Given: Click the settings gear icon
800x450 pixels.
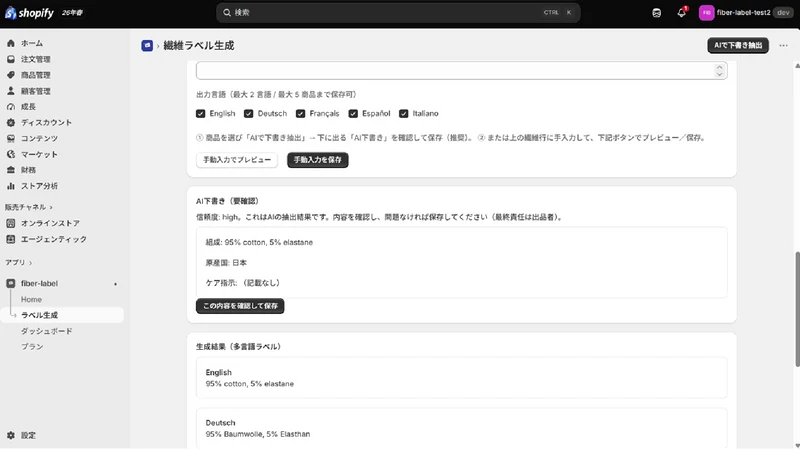Looking at the screenshot, I should (11, 435).
